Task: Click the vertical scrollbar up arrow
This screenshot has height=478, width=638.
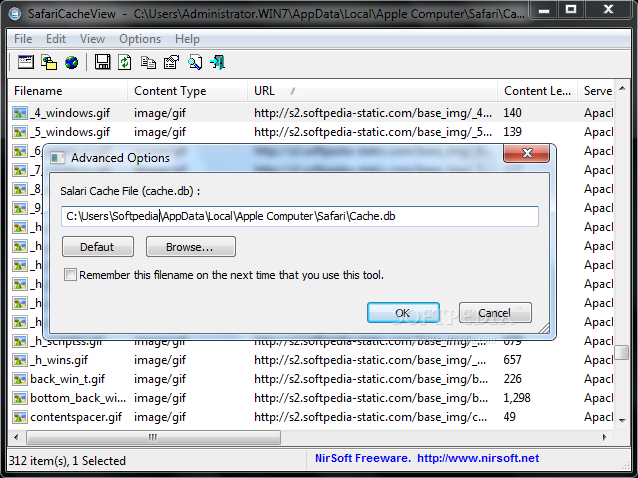Action: [622, 88]
